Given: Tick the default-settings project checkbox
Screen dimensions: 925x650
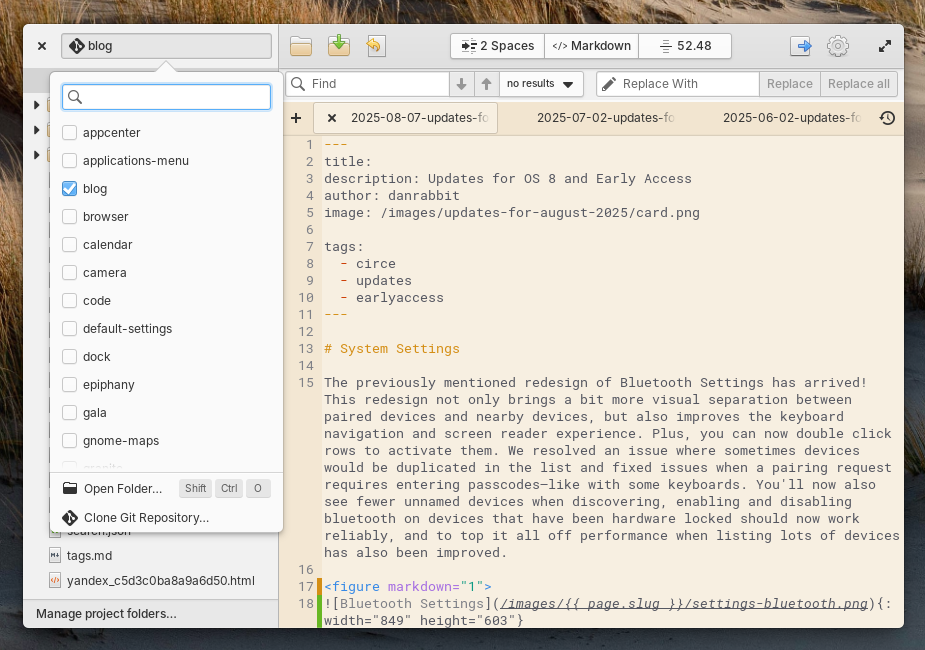Looking at the screenshot, I should pyautogui.click(x=70, y=329).
